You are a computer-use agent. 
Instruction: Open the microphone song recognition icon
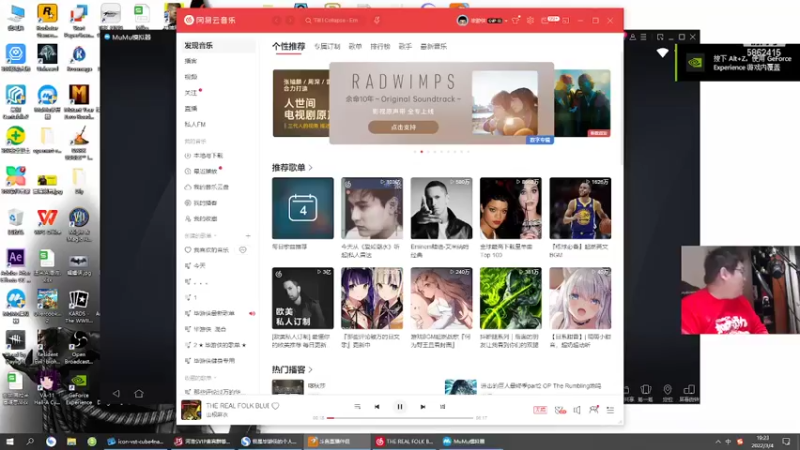[377, 20]
